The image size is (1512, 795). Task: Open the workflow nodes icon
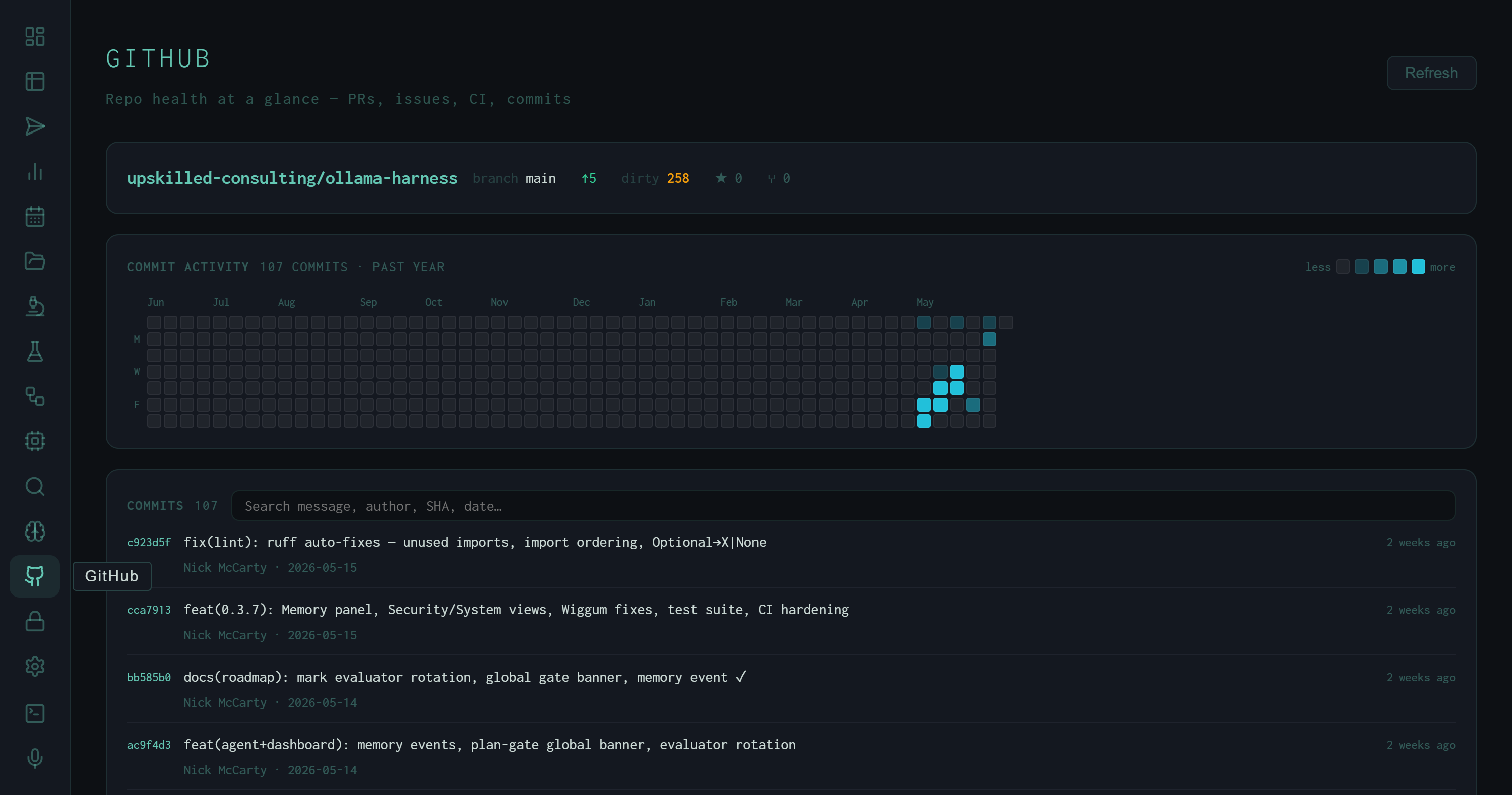tap(35, 396)
